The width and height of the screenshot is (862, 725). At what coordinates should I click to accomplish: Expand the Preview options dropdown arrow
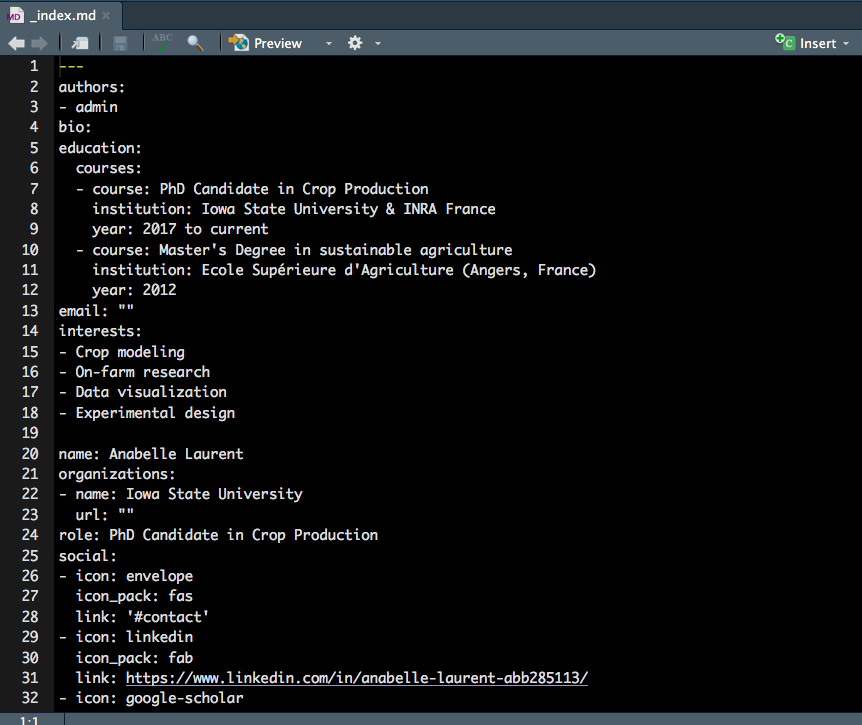[x=328, y=44]
